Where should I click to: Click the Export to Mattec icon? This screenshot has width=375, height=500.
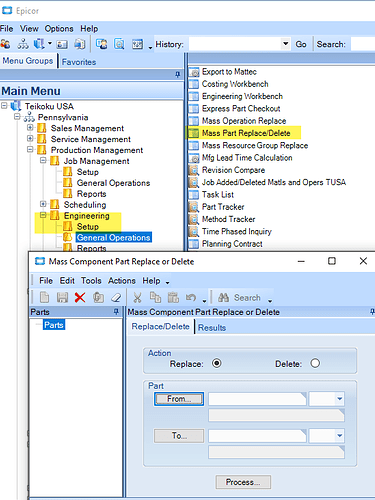coord(194,72)
